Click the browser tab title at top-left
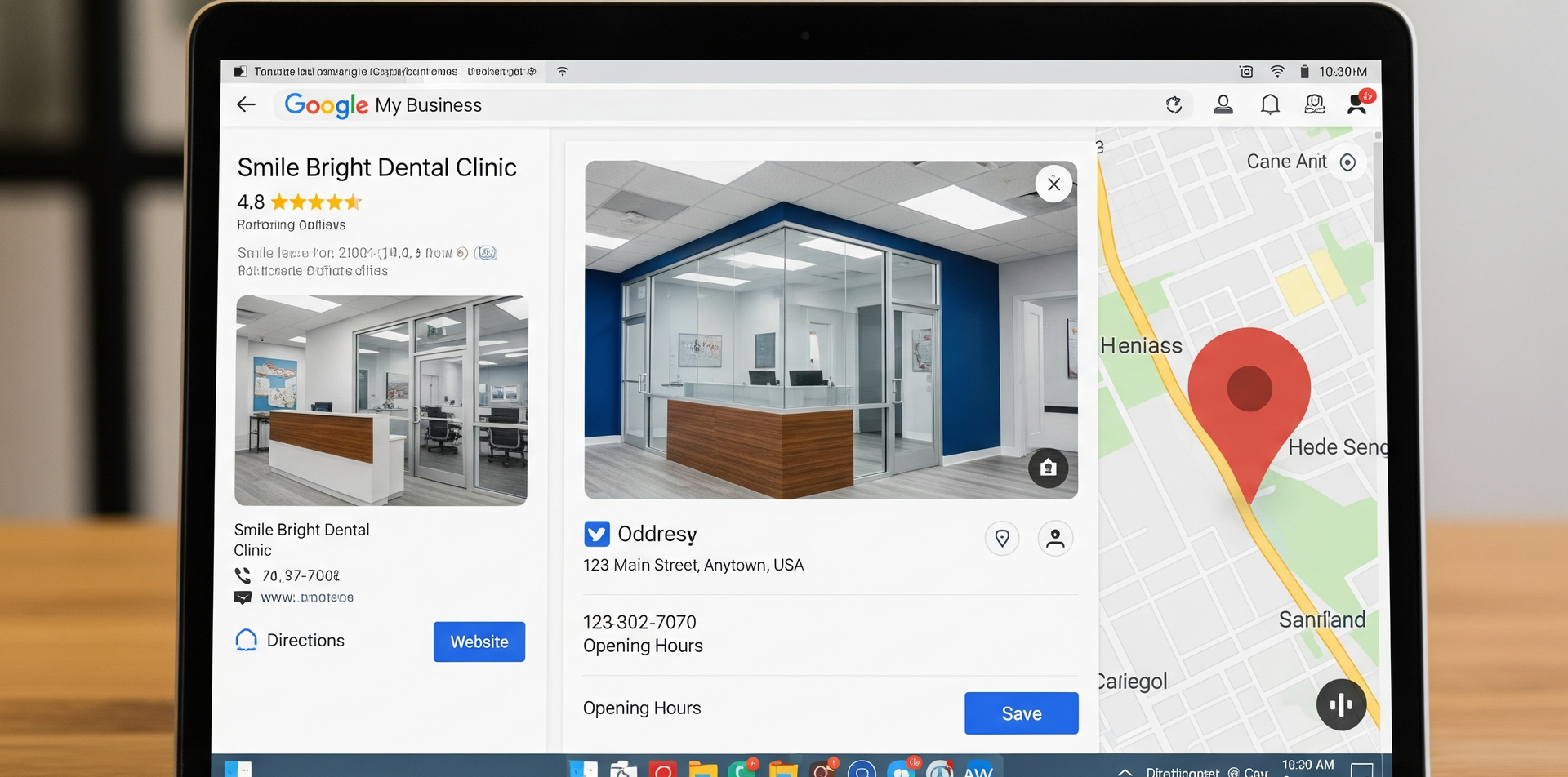This screenshot has width=1568, height=777. [355, 72]
